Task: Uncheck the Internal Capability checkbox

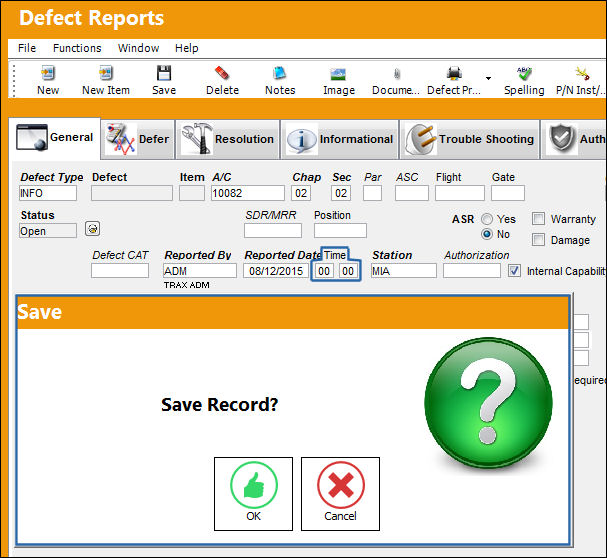Action: 514,271
